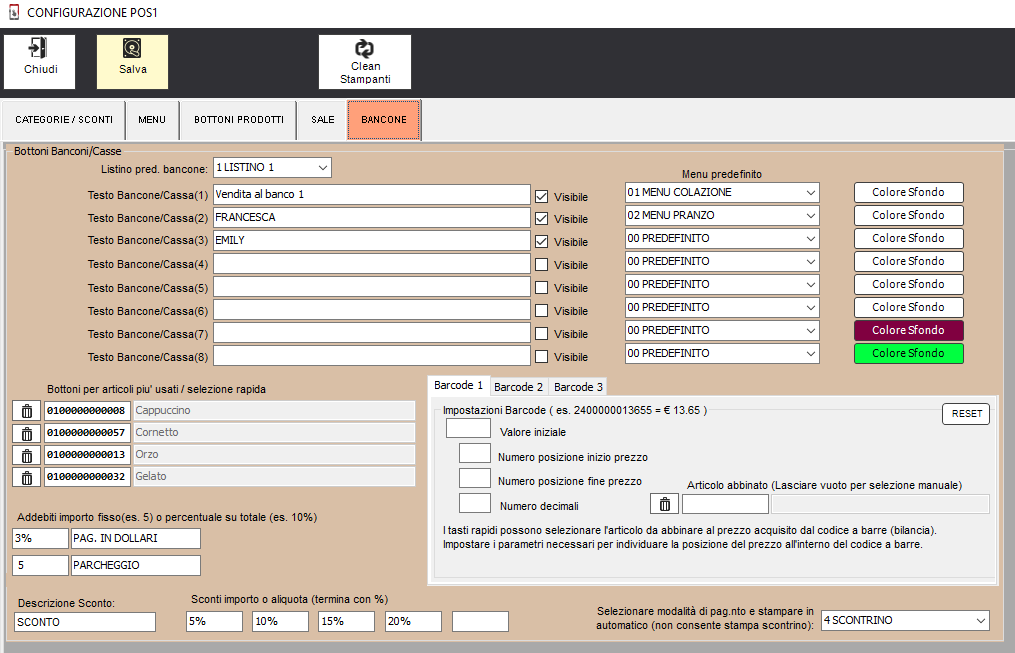Click the 0100000000008 article code field
The width and height of the screenshot is (1015, 653).
click(87, 411)
